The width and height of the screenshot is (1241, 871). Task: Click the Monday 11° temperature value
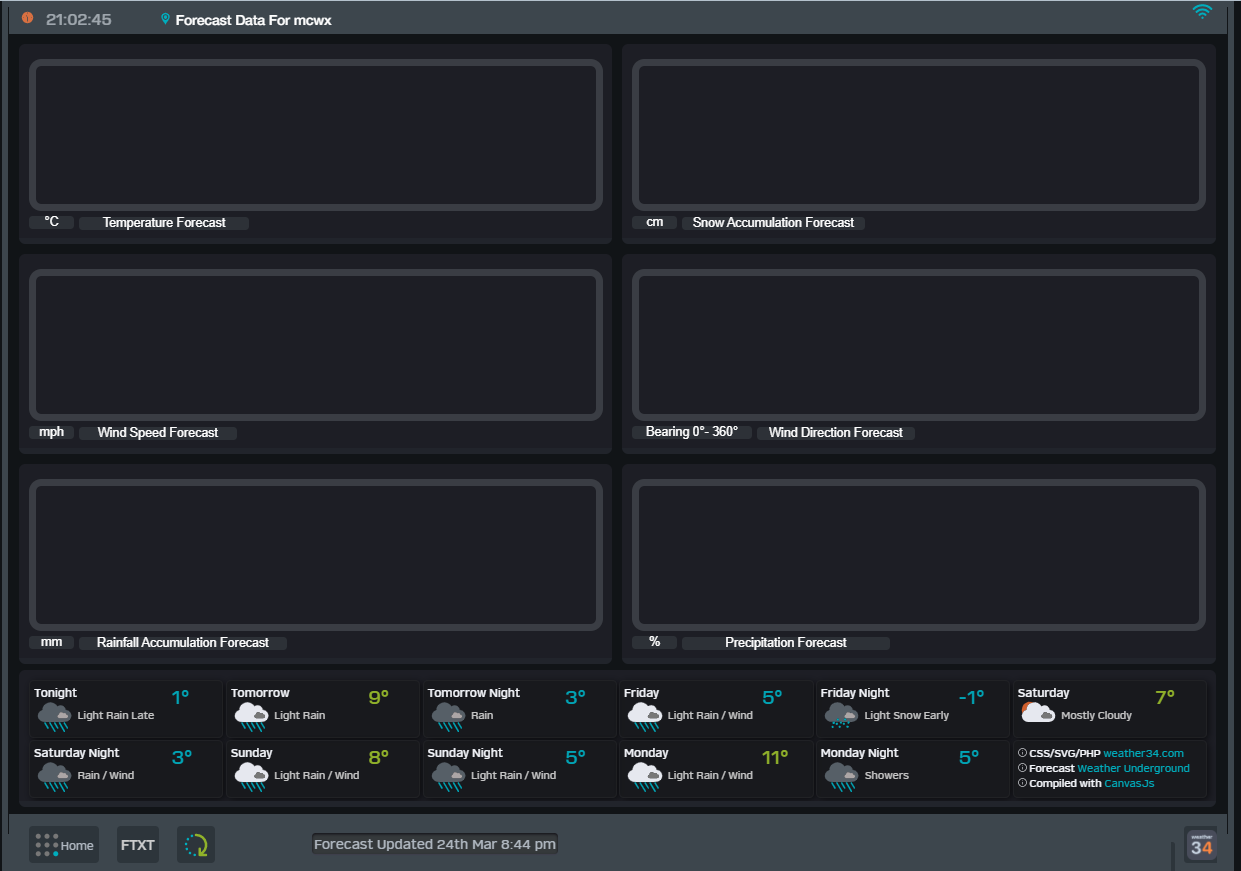point(775,757)
